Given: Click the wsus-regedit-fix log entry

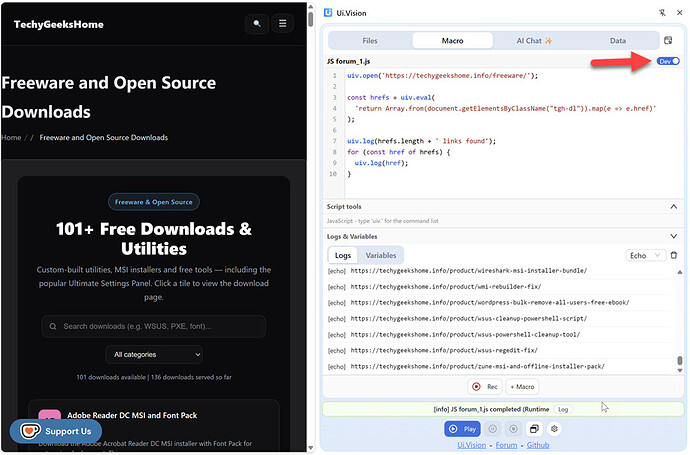Looking at the screenshot, I should [x=444, y=351].
